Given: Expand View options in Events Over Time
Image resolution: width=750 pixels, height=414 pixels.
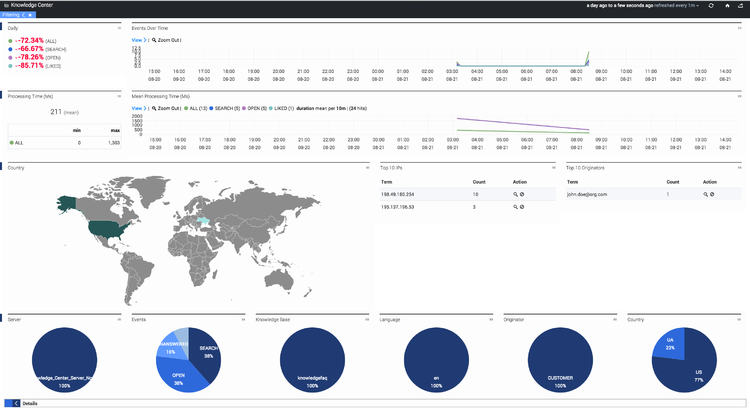Looking at the screenshot, I should click(139, 39).
